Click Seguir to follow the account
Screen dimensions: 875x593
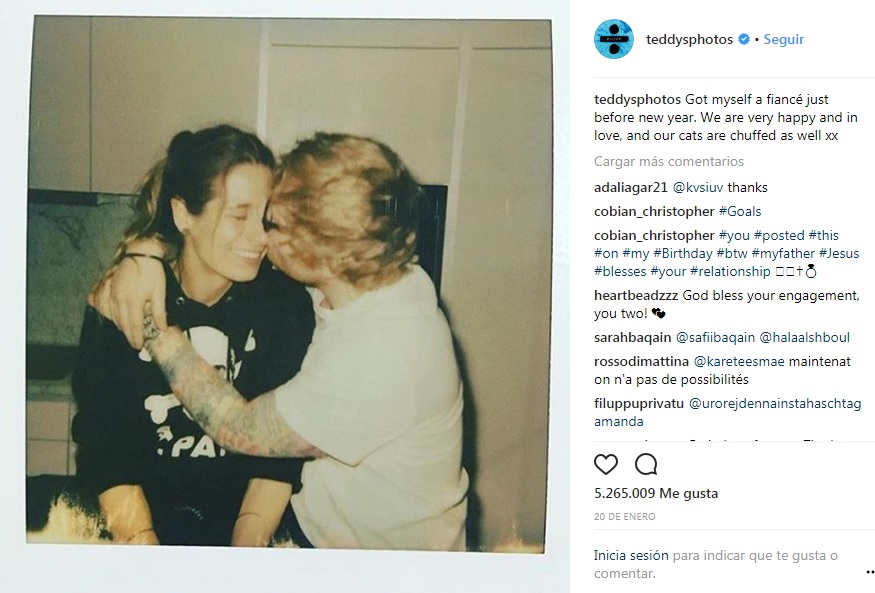(783, 39)
